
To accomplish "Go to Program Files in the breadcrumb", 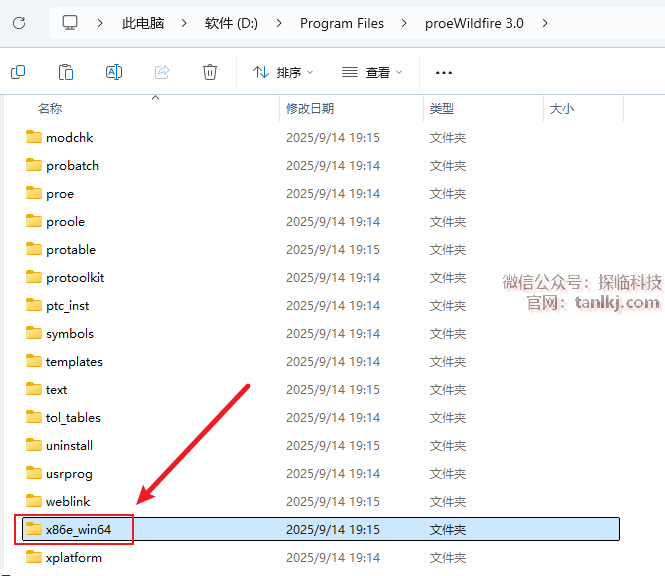I will pyautogui.click(x=342, y=23).
